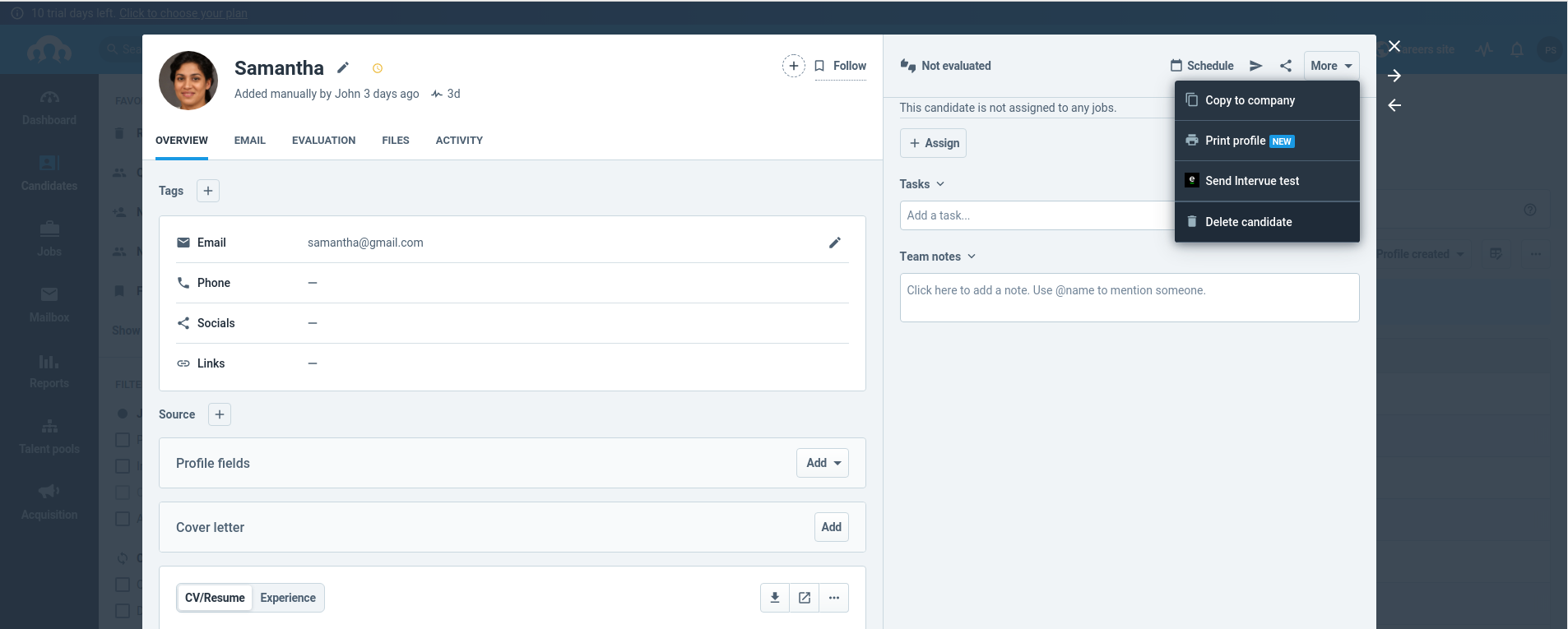Open Reports in the sidebar
The width and height of the screenshot is (1568, 629).
pos(49,371)
